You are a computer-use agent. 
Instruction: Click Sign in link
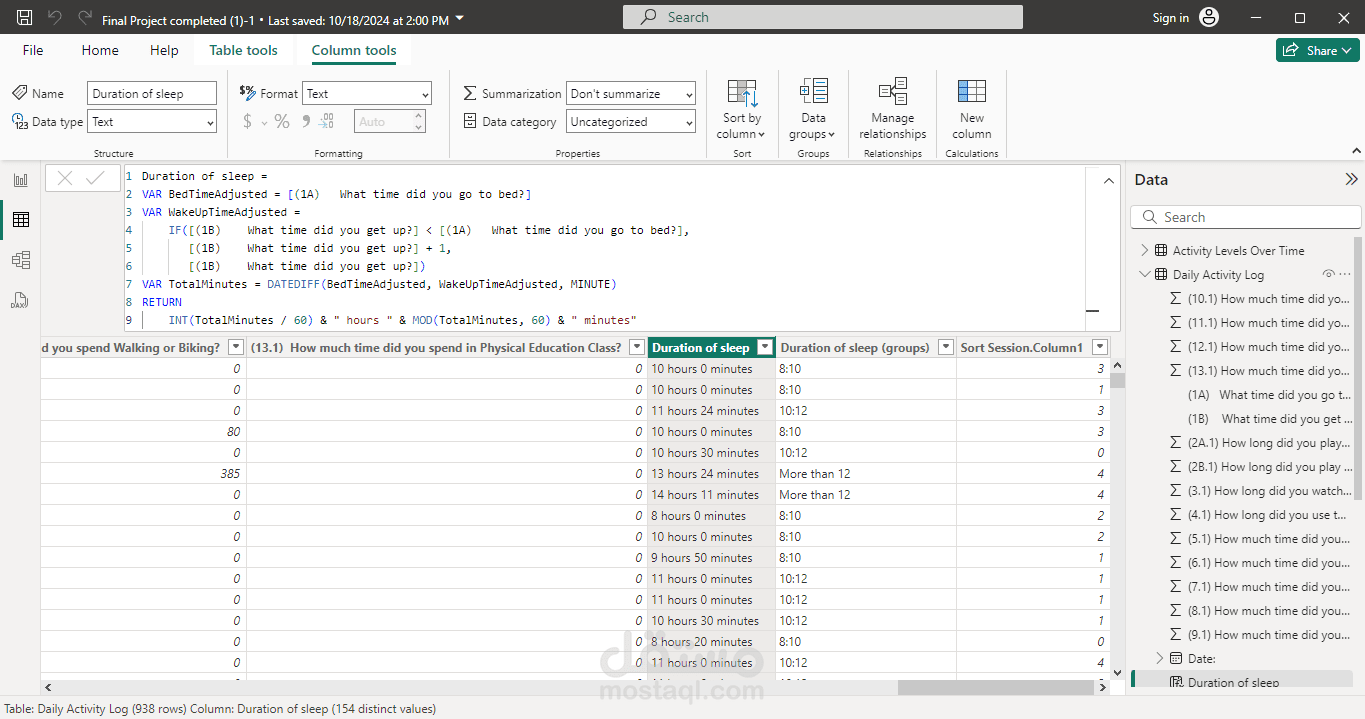coord(1171,18)
